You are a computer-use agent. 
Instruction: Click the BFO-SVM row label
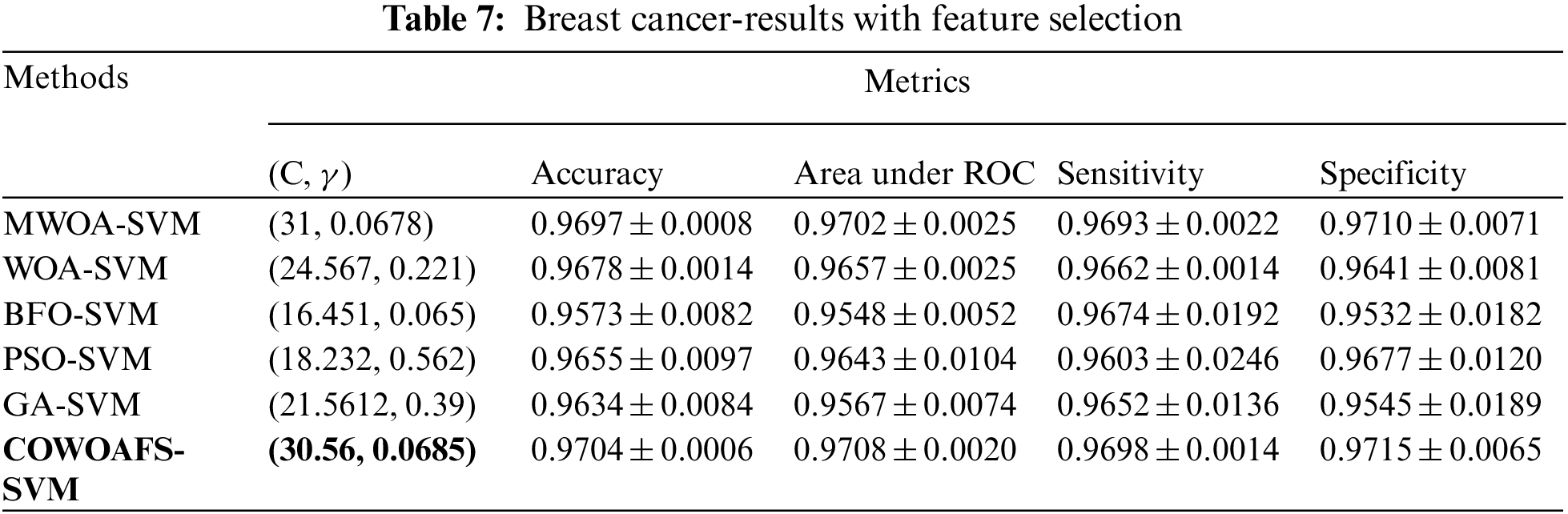[81, 314]
